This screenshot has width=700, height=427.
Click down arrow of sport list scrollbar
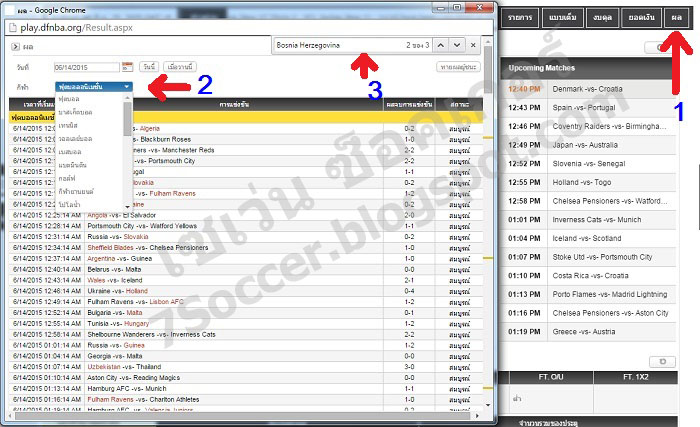pyautogui.click(x=128, y=206)
